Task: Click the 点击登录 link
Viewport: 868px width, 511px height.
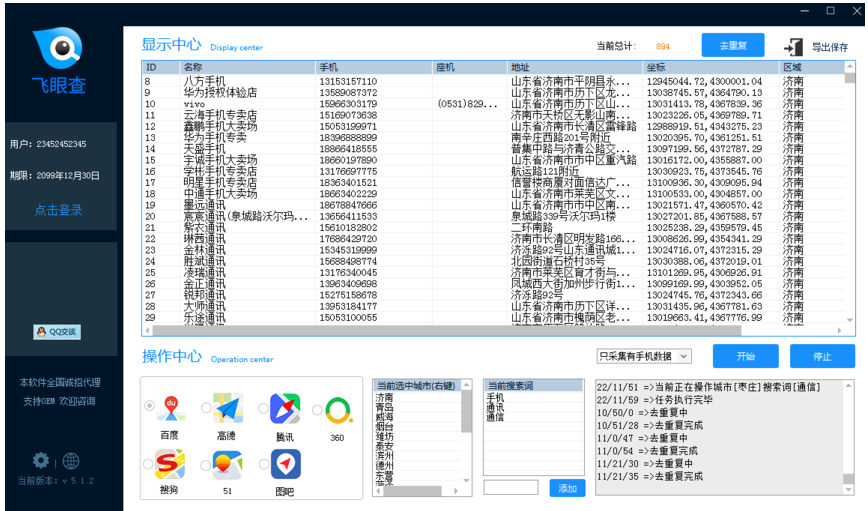Action: pos(58,210)
